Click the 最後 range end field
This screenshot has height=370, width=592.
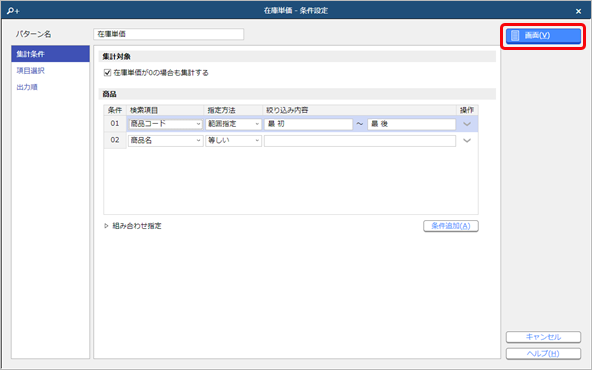(x=412, y=124)
